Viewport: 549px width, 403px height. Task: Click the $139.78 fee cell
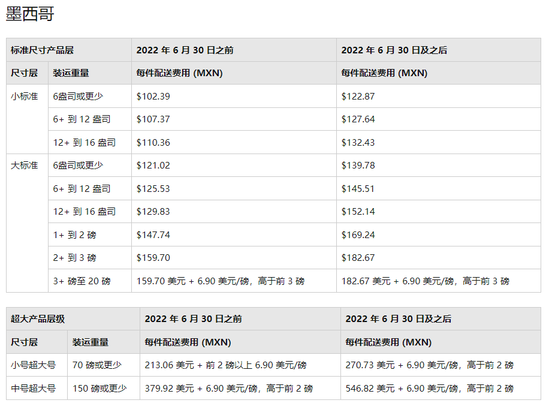click(x=439, y=165)
